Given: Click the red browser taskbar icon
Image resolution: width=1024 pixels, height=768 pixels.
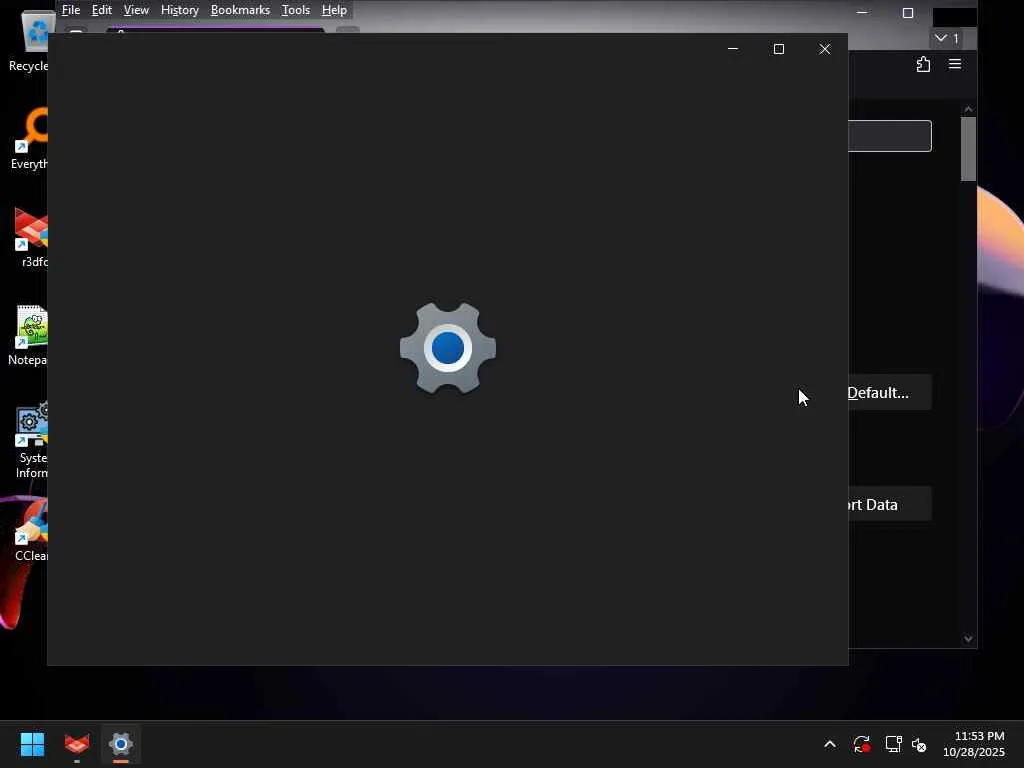Looking at the screenshot, I should 76,744.
